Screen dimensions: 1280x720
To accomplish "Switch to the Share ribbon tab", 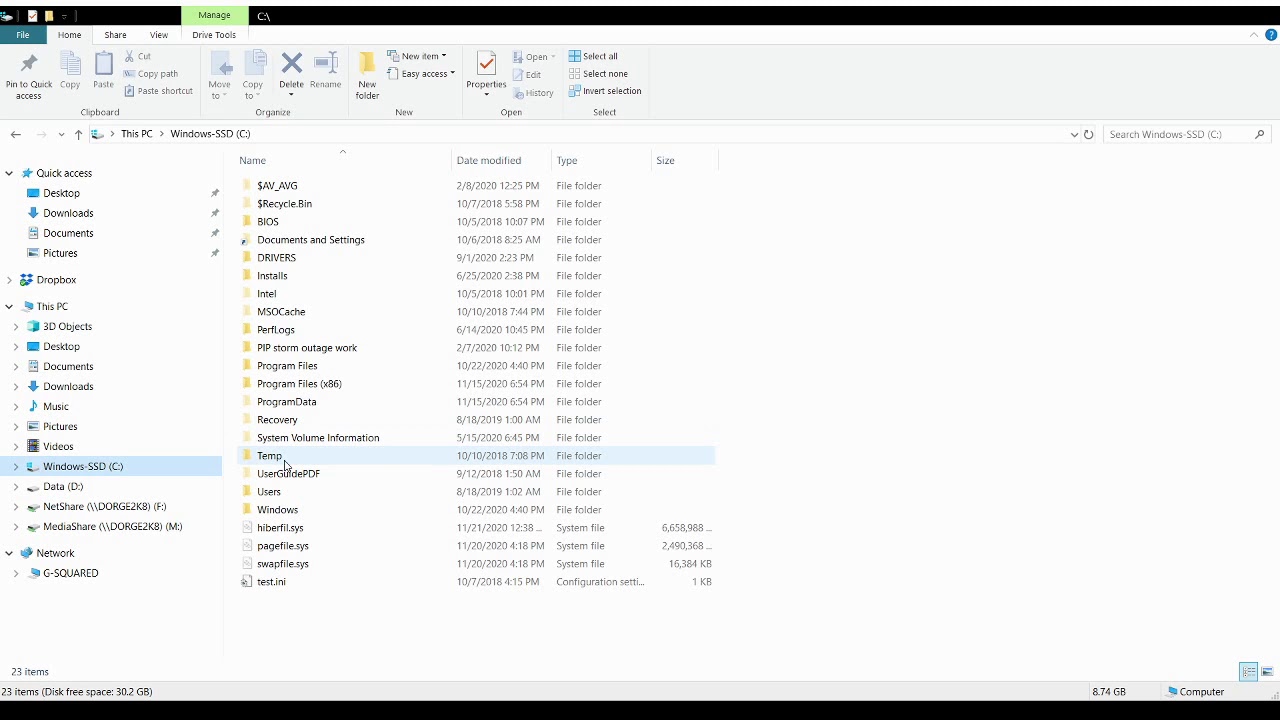I will pyautogui.click(x=115, y=35).
